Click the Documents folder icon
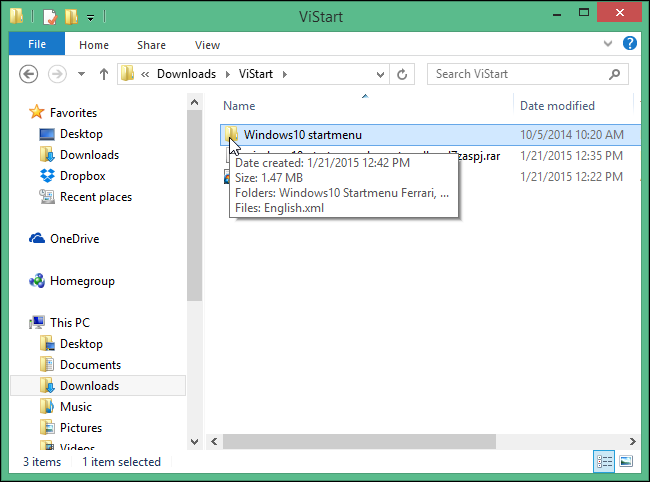Viewport: 650px width, 482px height. click(47, 364)
